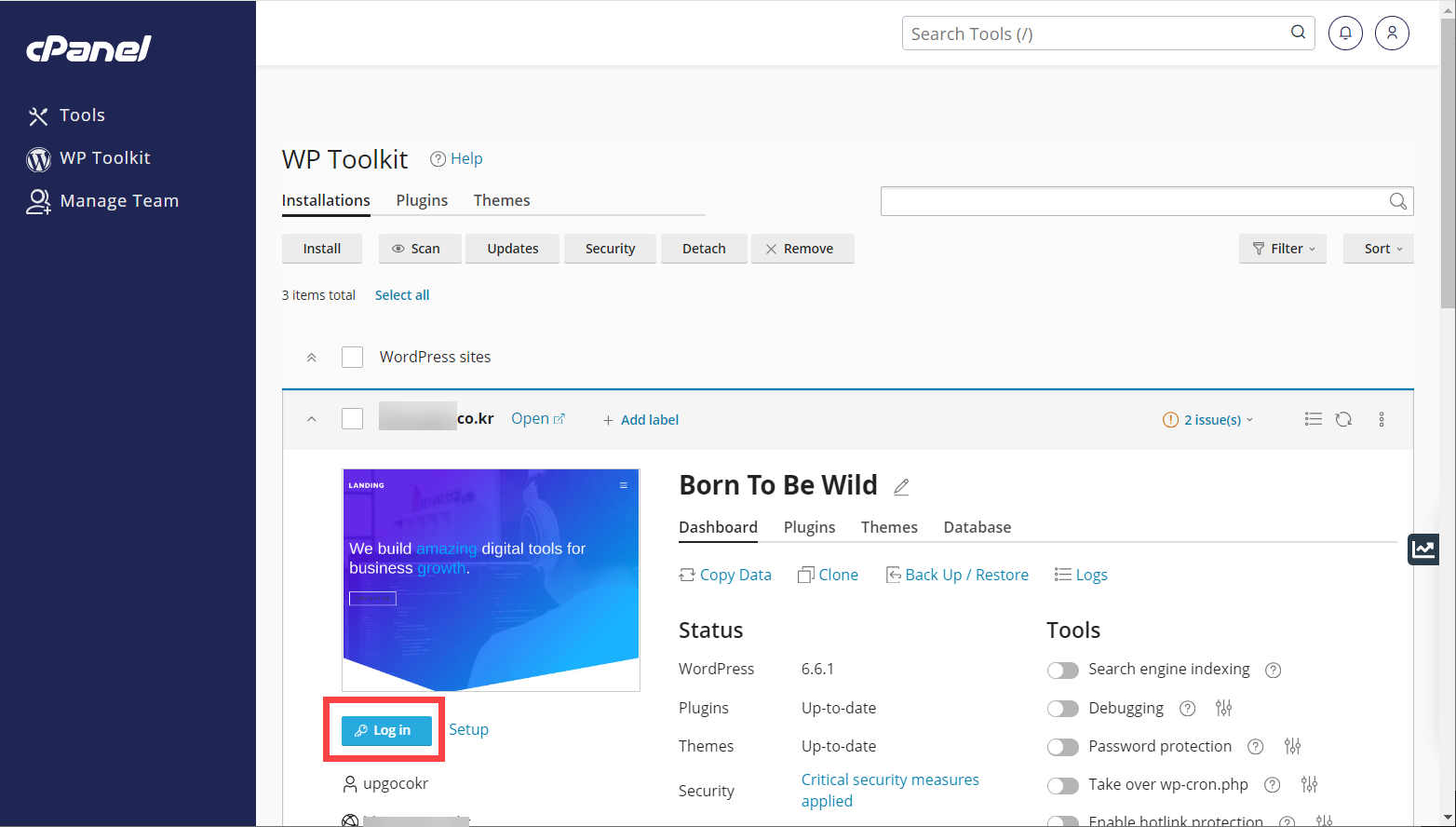Click Critical security measures applied link
Viewport: 1456px width, 827px height.
click(890, 791)
